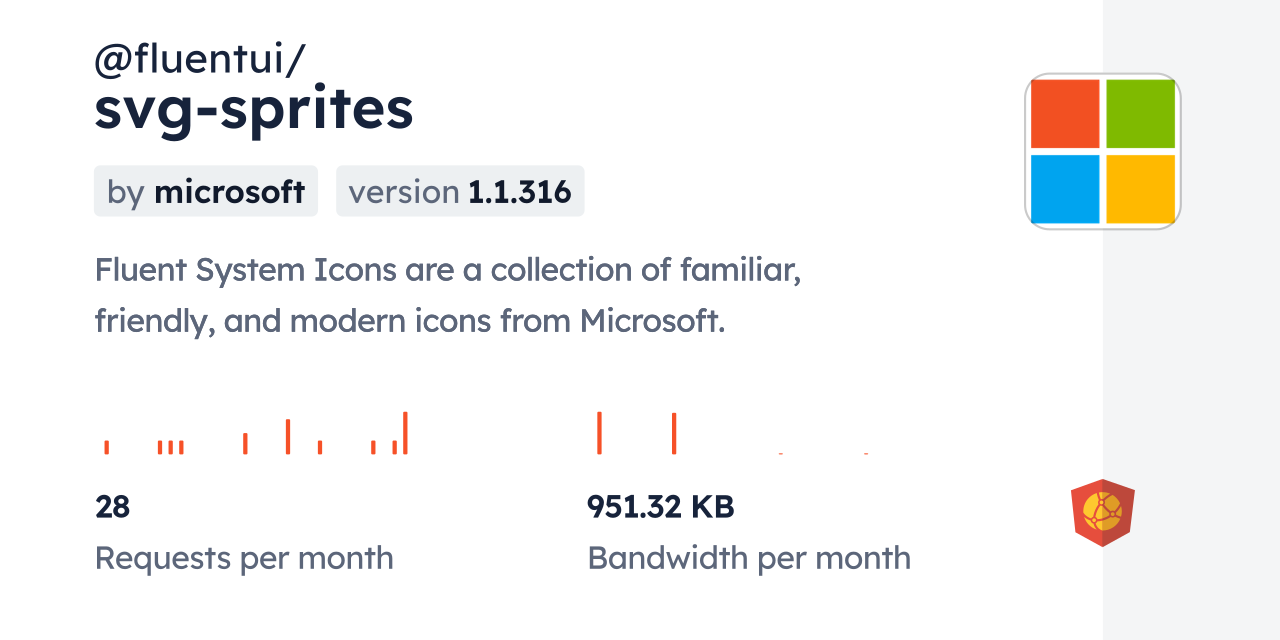The image size is (1280, 640).
Task: Click the first bar in the requests chart
Action: [107, 447]
